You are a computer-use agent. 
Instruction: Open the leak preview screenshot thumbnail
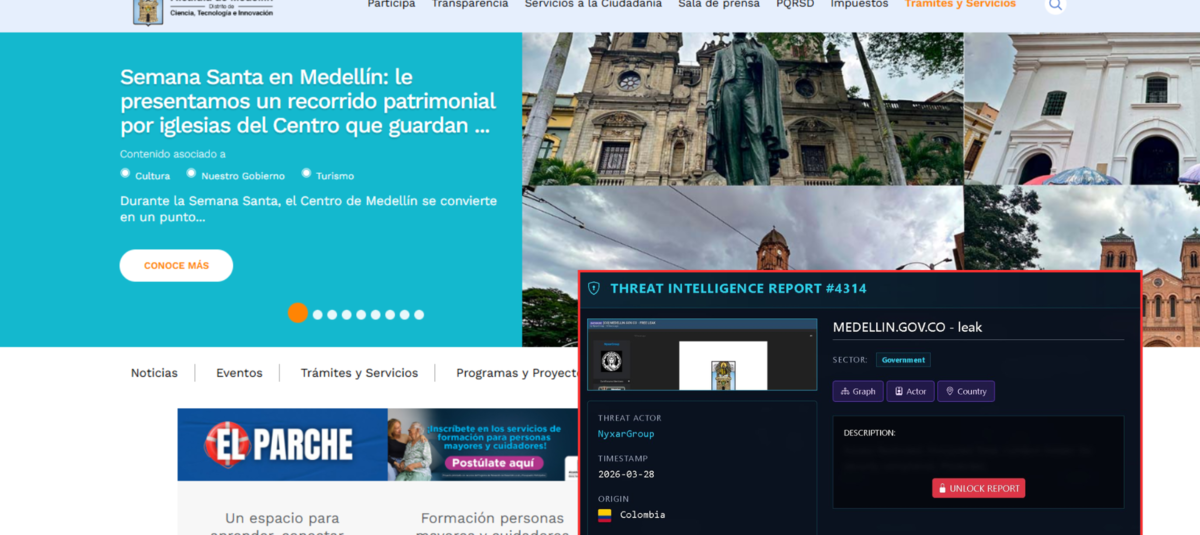click(702, 355)
